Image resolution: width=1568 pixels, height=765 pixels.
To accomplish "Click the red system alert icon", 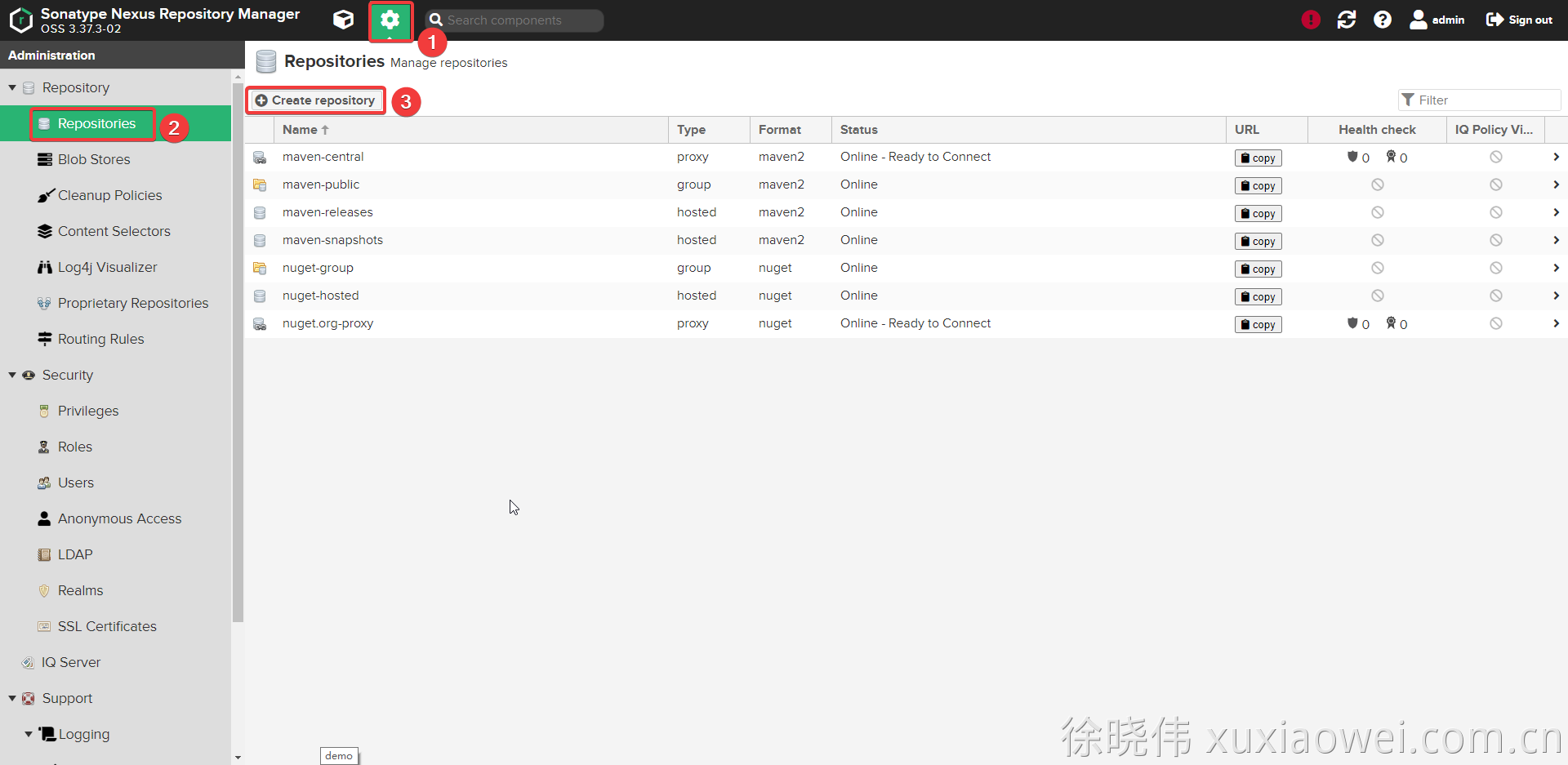I will [1311, 20].
